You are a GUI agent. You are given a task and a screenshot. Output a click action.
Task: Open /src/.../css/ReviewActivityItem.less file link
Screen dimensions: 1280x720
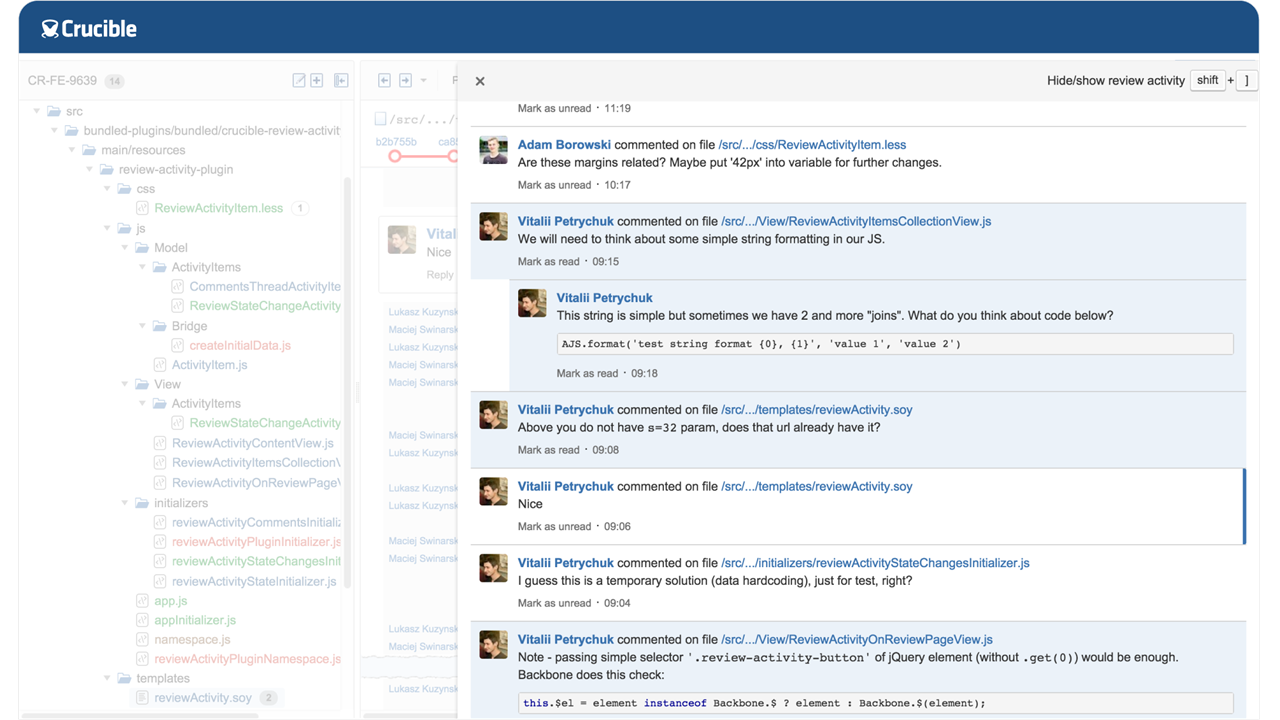click(812, 145)
